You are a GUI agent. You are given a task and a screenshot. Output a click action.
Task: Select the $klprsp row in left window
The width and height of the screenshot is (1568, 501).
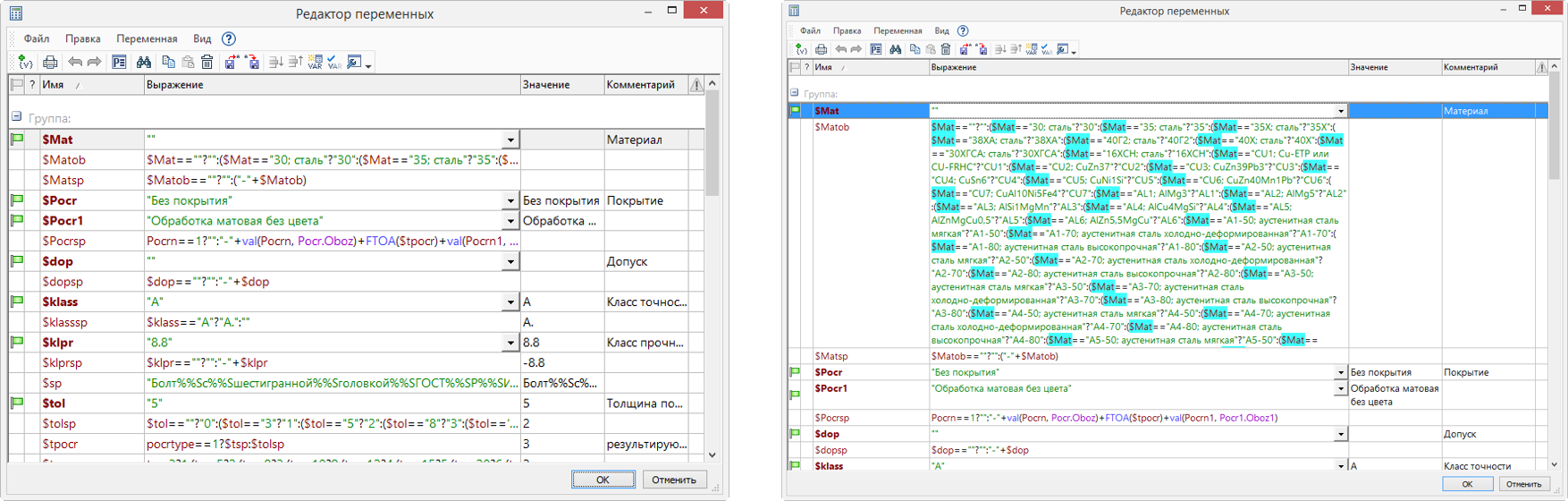click(356, 362)
